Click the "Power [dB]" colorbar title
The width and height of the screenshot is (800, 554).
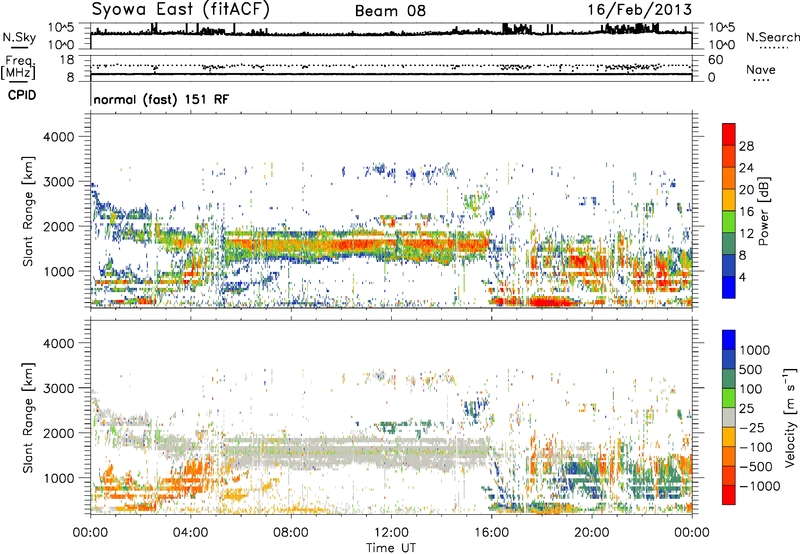pos(763,211)
